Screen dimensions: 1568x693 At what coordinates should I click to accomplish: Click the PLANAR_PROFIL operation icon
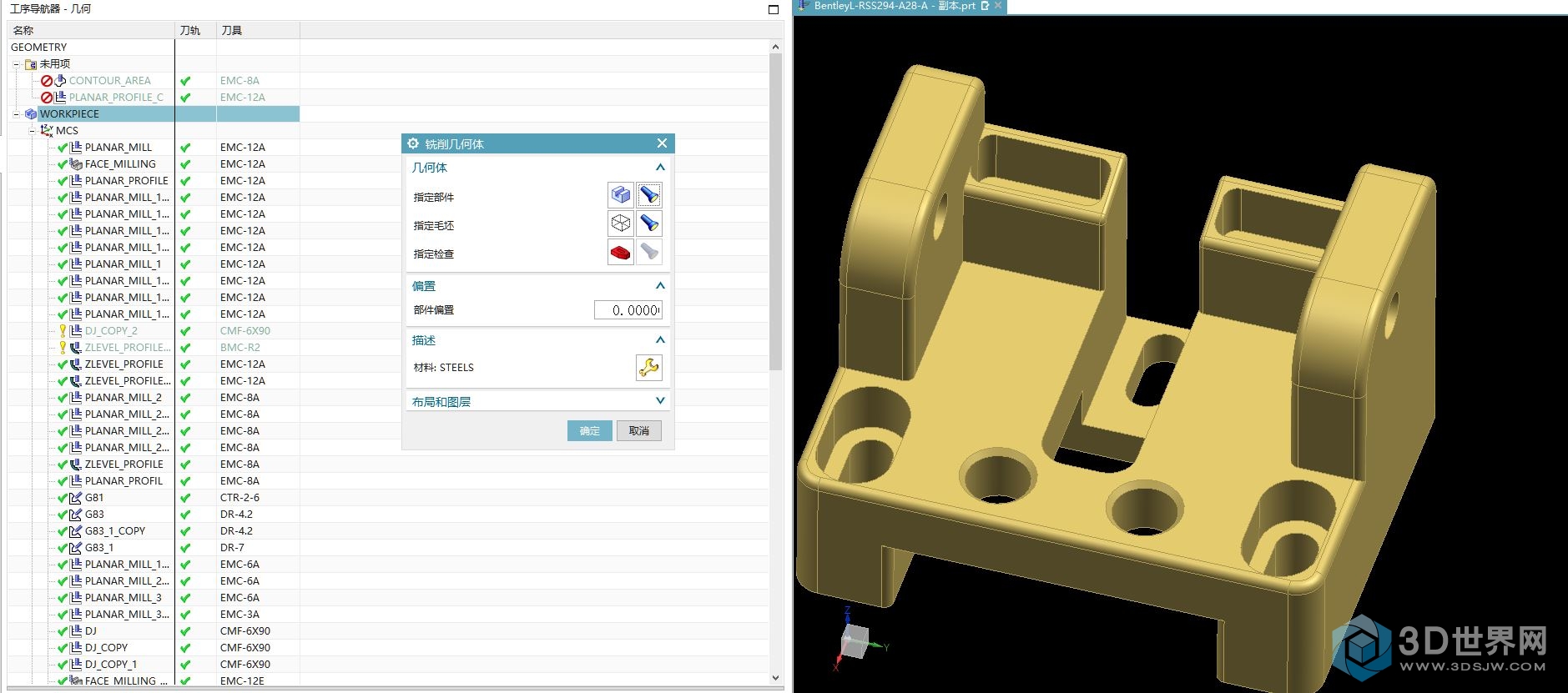click(x=76, y=481)
